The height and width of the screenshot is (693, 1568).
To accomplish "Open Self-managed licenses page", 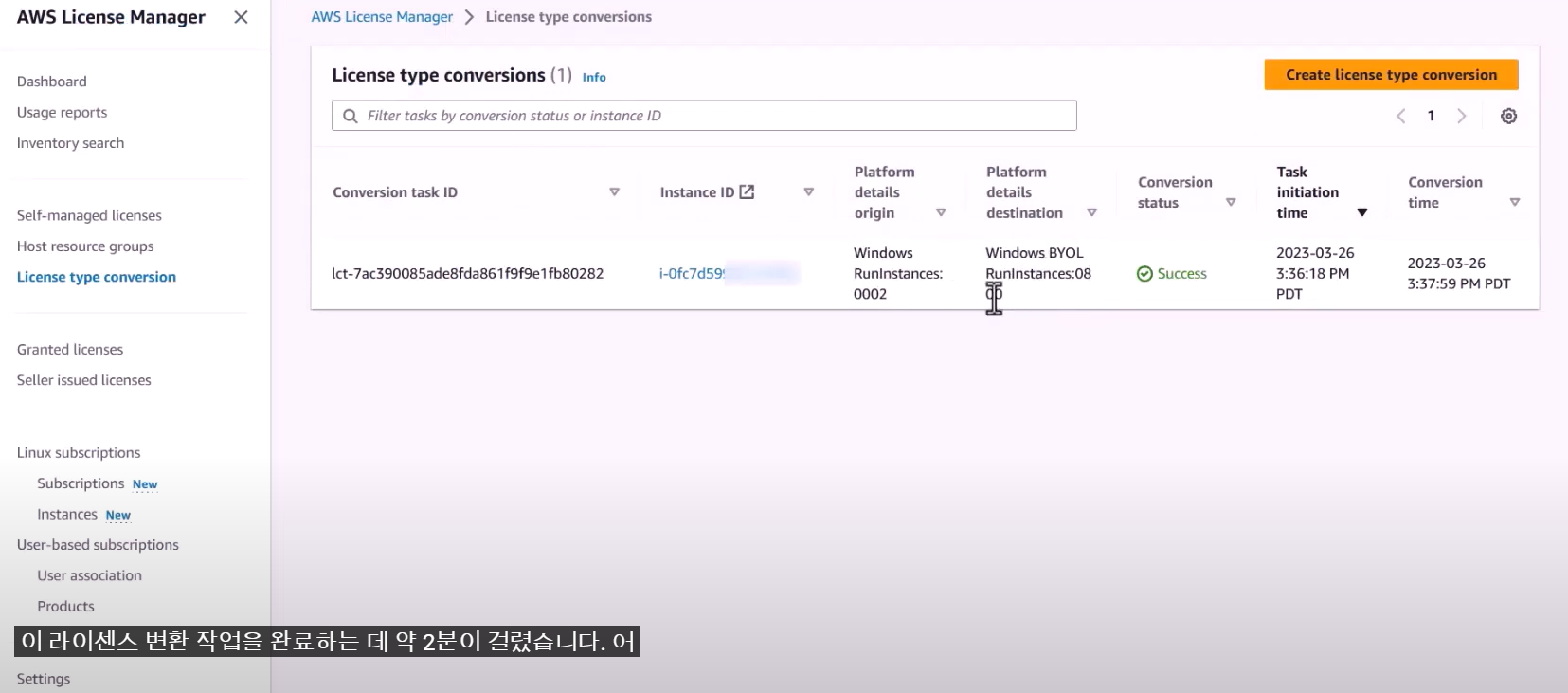I will click(89, 215).
